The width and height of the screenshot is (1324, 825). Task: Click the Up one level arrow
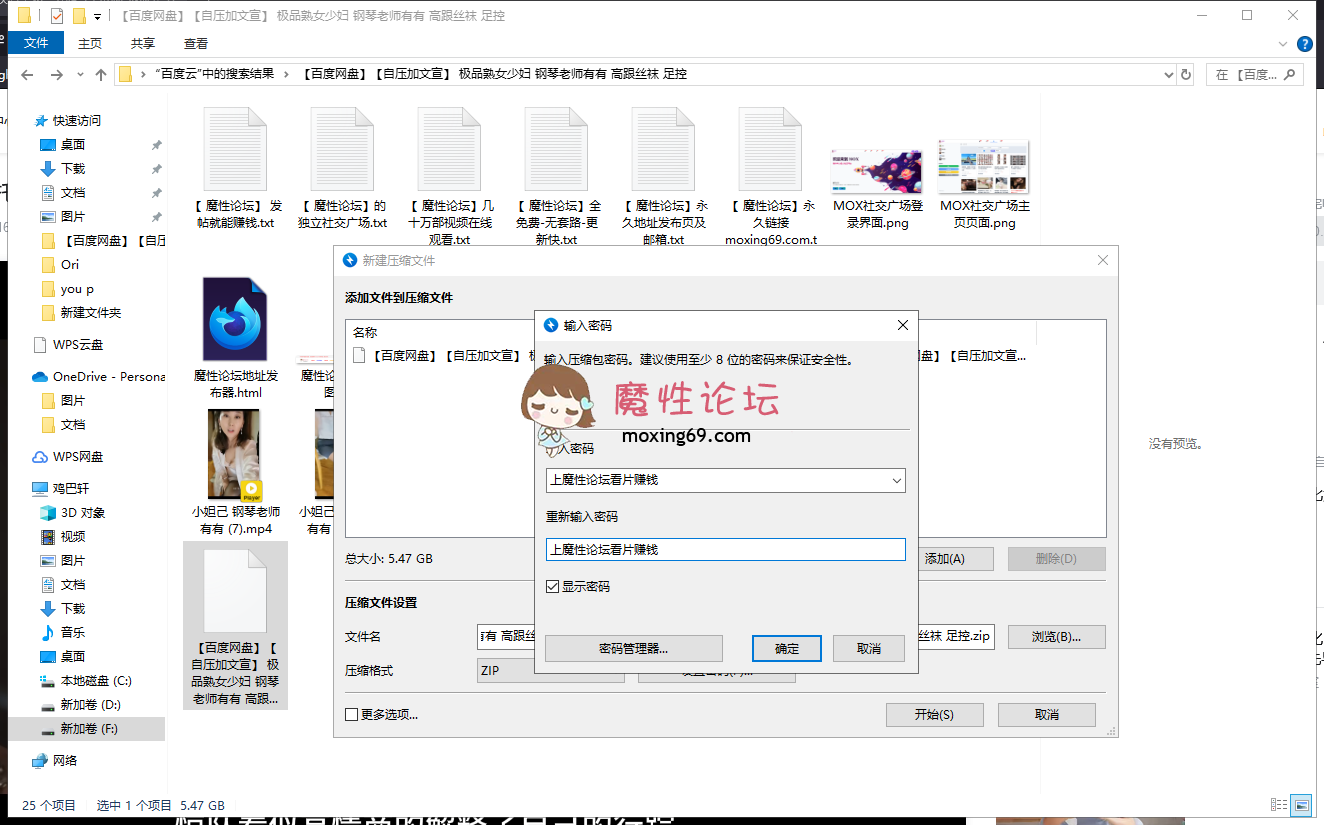click(x=100, y=75)
